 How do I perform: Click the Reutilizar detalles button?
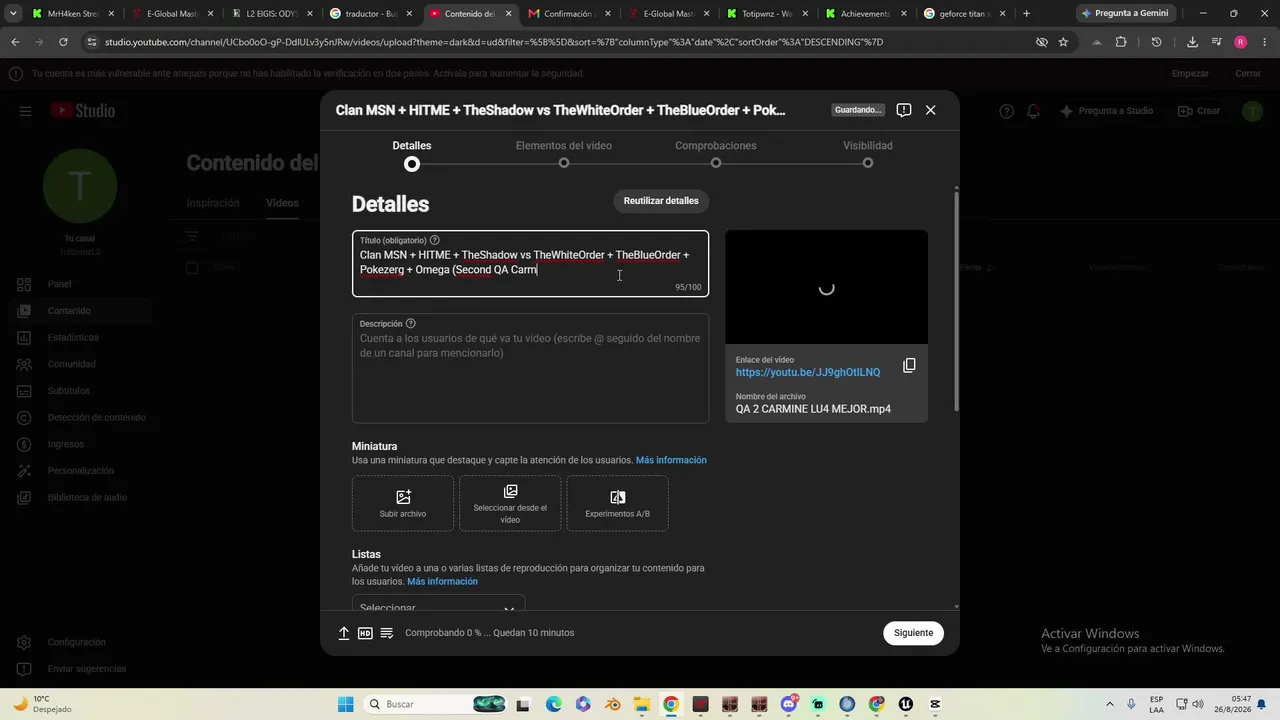point(661,201)
